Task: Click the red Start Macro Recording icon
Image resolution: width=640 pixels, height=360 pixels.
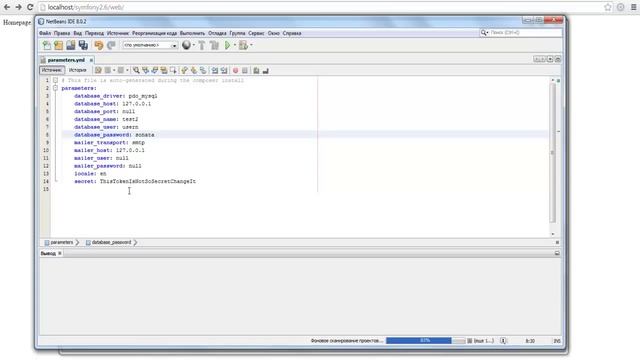Action: pos(236,71)
